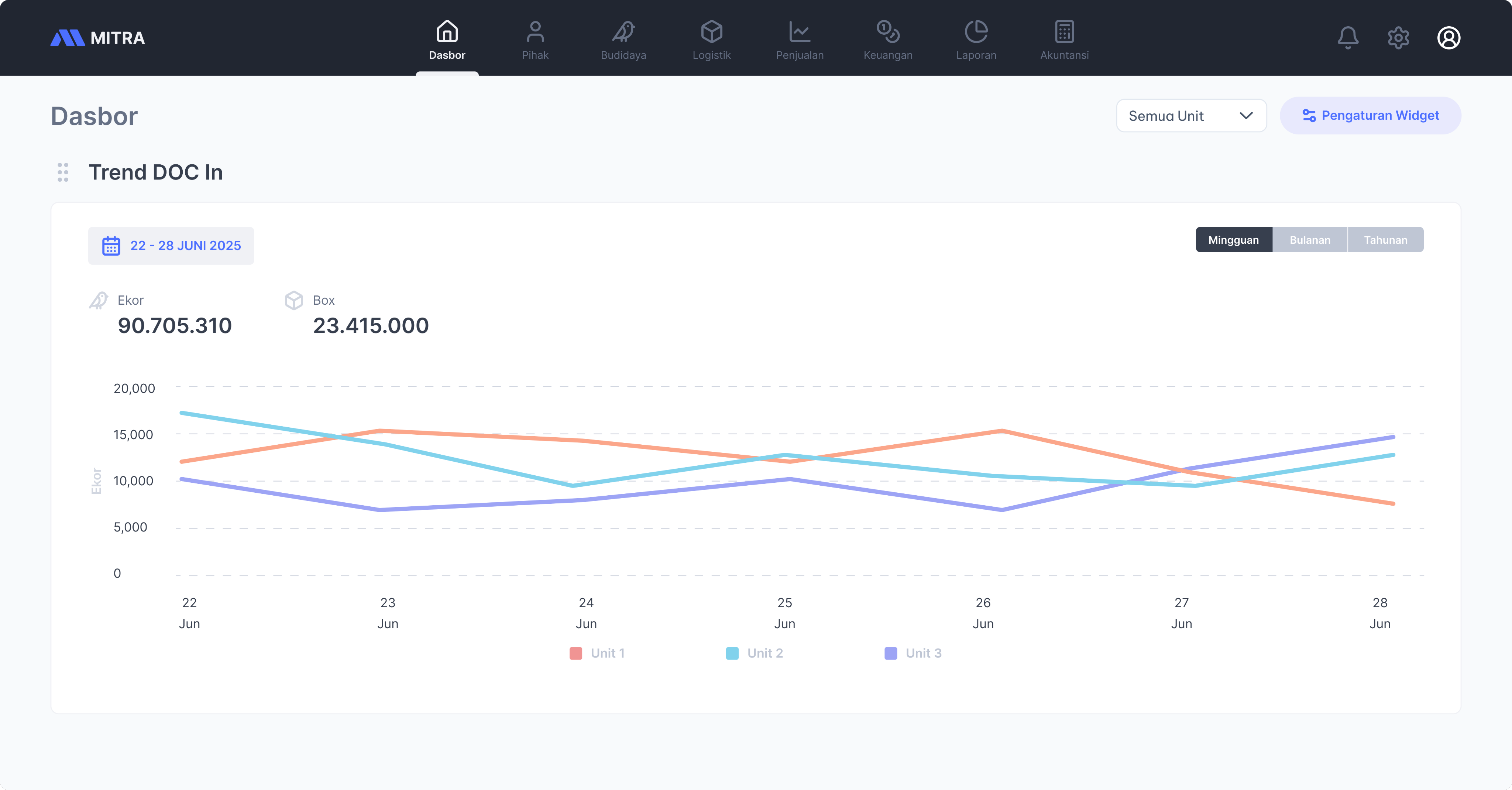Switch chart to Mingguan view
1512x790 pixels.
point(1234,240)
